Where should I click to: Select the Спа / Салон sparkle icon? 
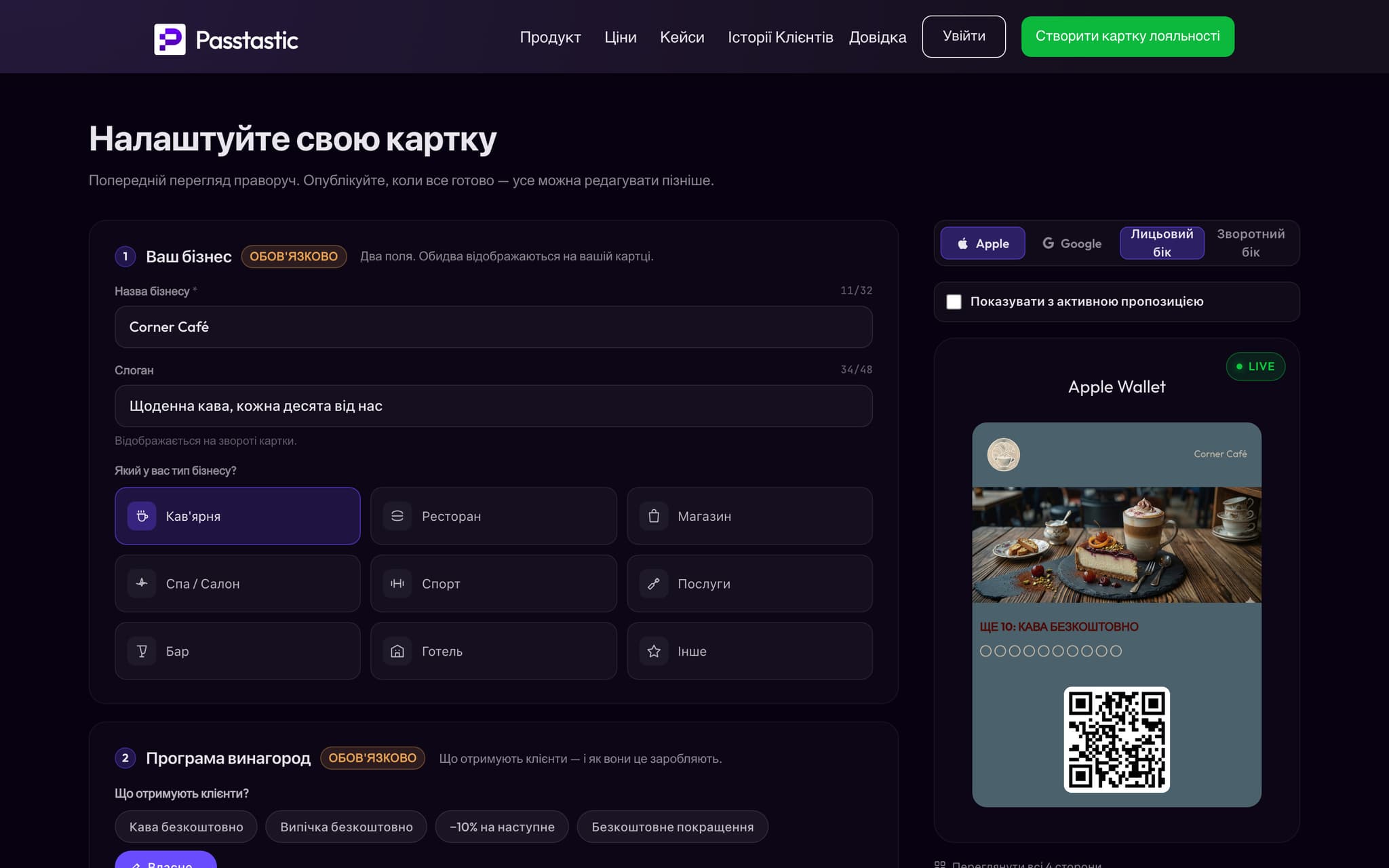coord(142,583)
